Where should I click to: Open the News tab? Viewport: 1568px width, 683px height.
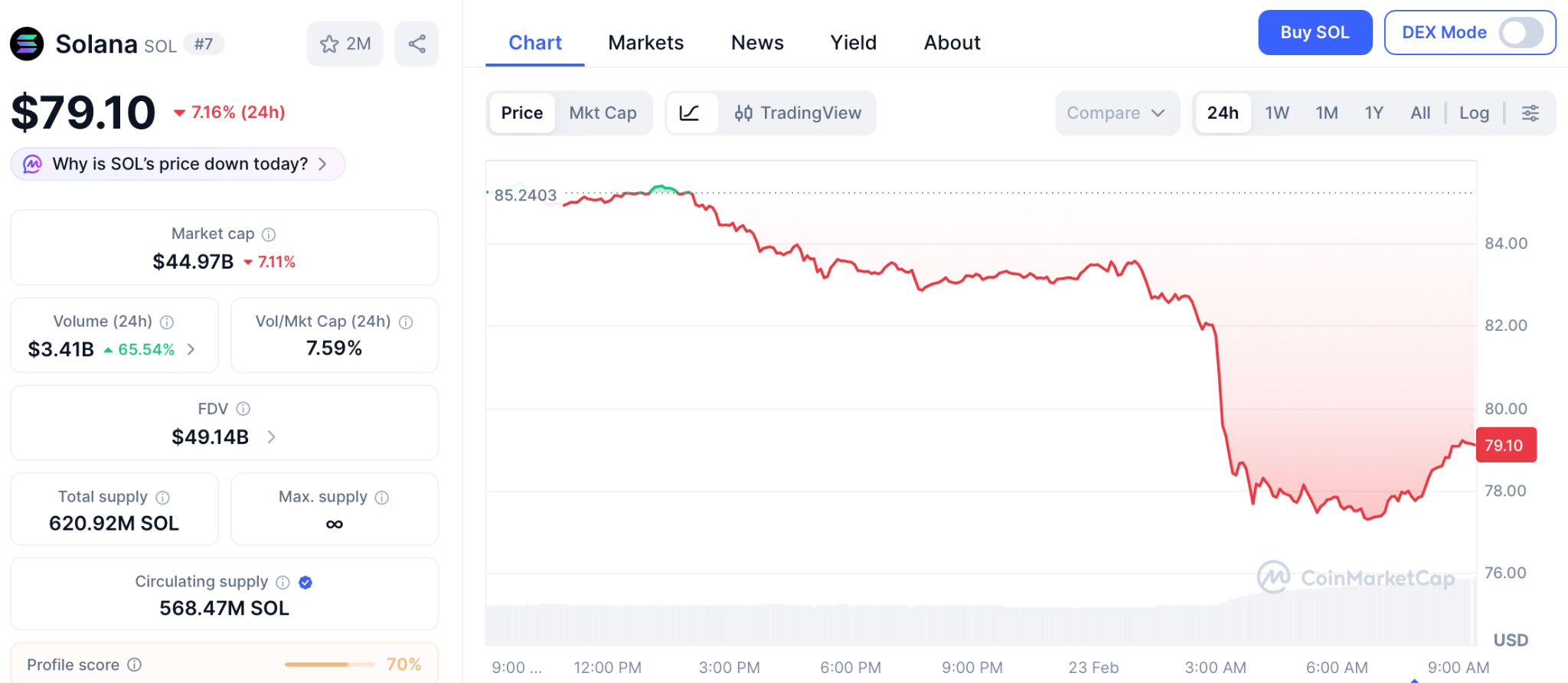[x=756, y=42]
